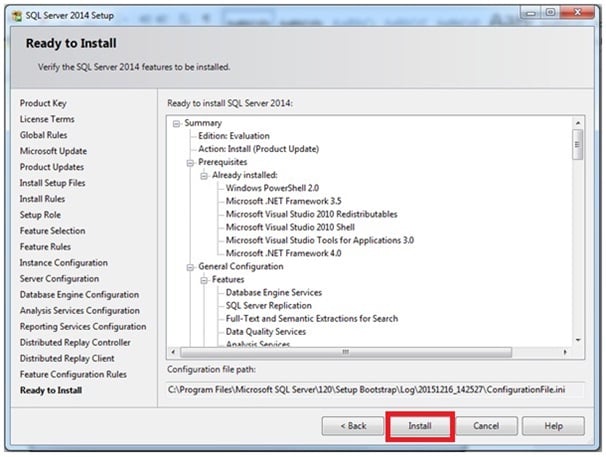Select the Install Setup Files step

53,183
